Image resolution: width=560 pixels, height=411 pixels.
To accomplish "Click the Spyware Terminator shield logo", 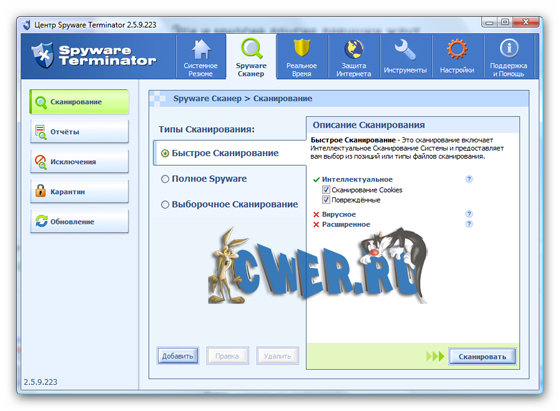I will [43, 55].
